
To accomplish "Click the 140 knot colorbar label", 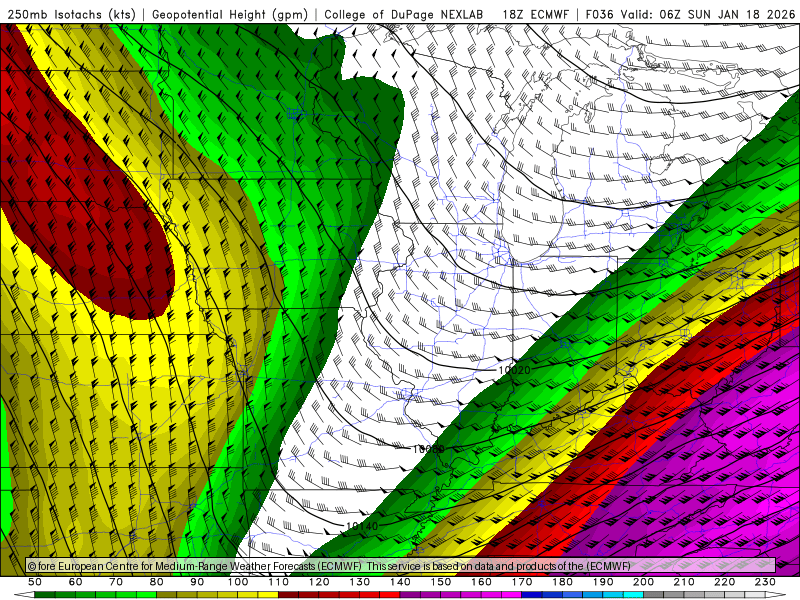I will (400, 582).
